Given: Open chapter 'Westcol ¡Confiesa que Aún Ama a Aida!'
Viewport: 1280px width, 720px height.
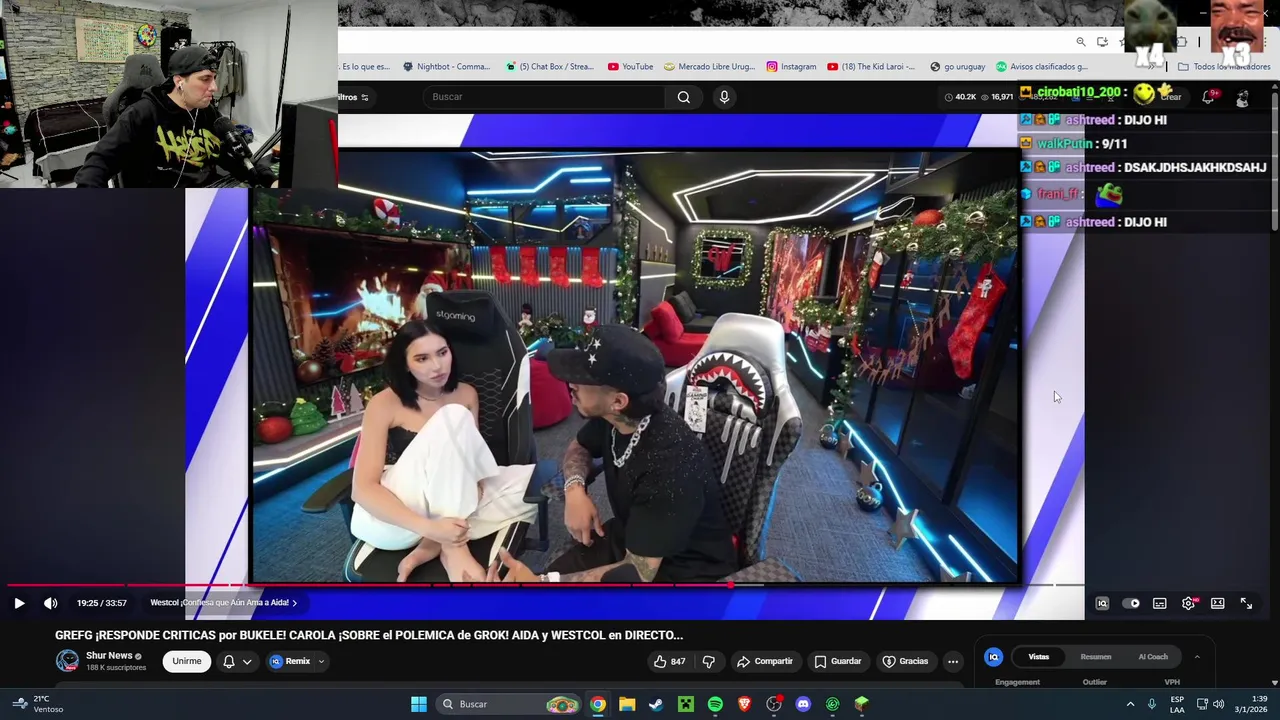Looking at the screenshot, I should coord(223,603).
